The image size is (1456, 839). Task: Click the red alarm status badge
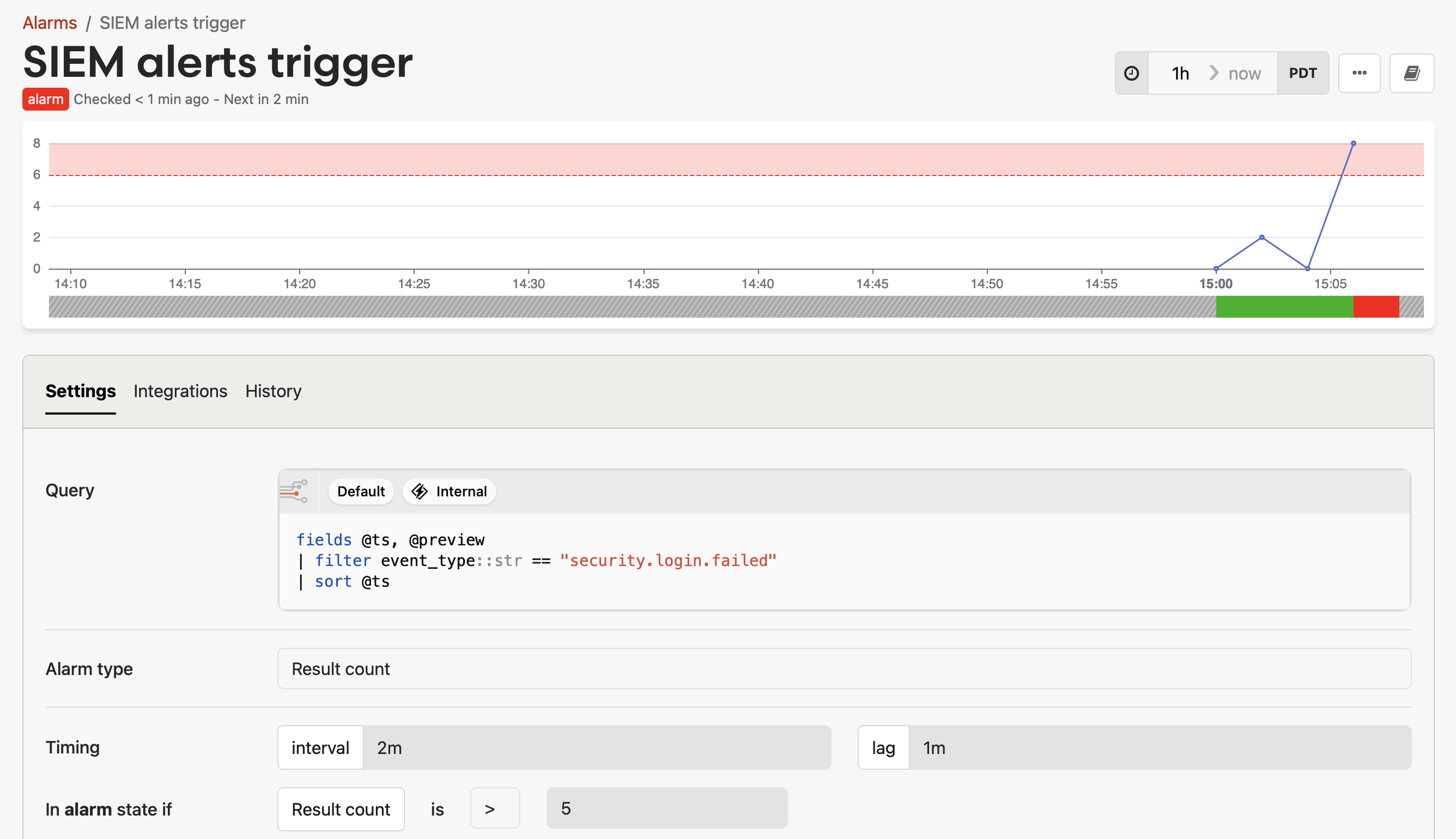pyautogui.click(x=45, y=99)
